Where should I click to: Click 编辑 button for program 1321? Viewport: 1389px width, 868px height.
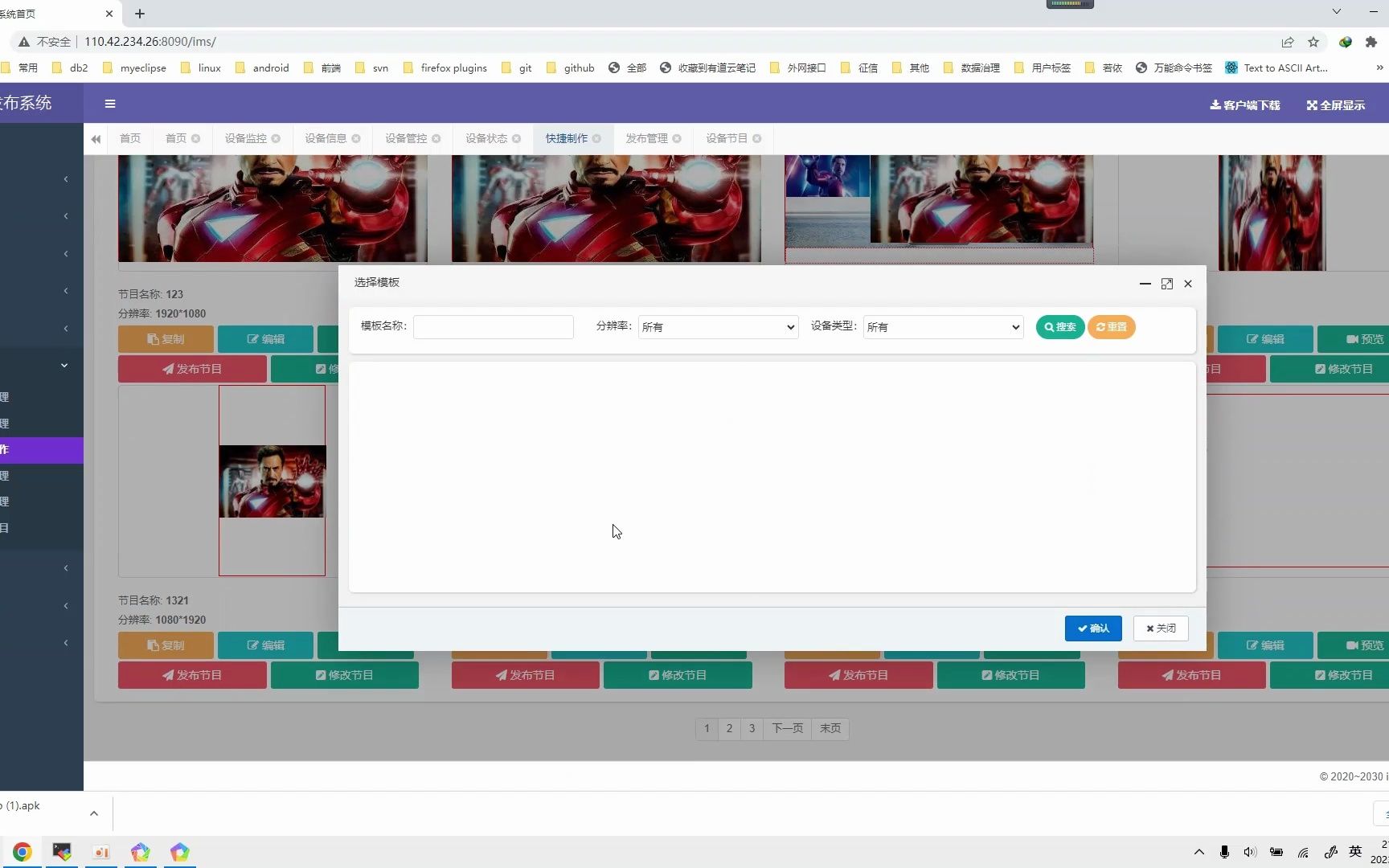[x=265, y=645]
